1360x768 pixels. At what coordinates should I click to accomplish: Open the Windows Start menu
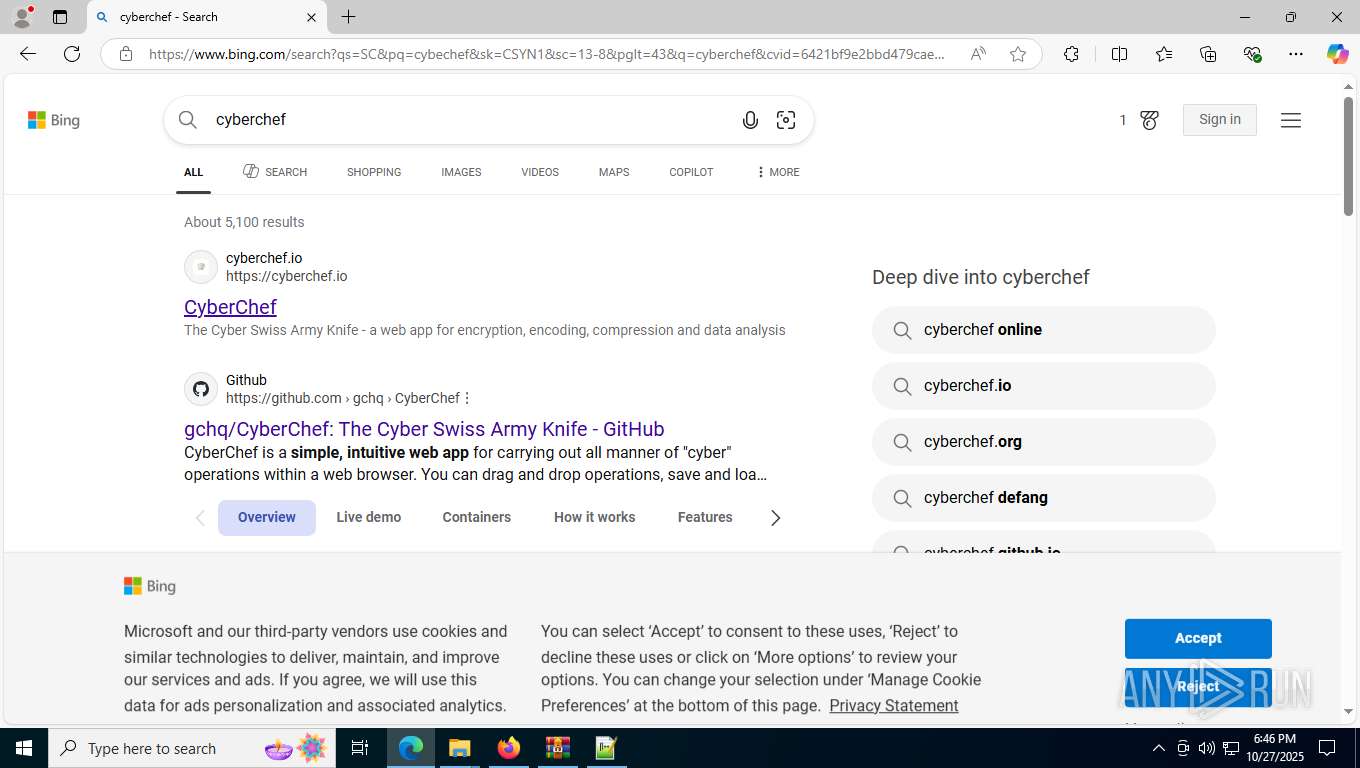23,748
